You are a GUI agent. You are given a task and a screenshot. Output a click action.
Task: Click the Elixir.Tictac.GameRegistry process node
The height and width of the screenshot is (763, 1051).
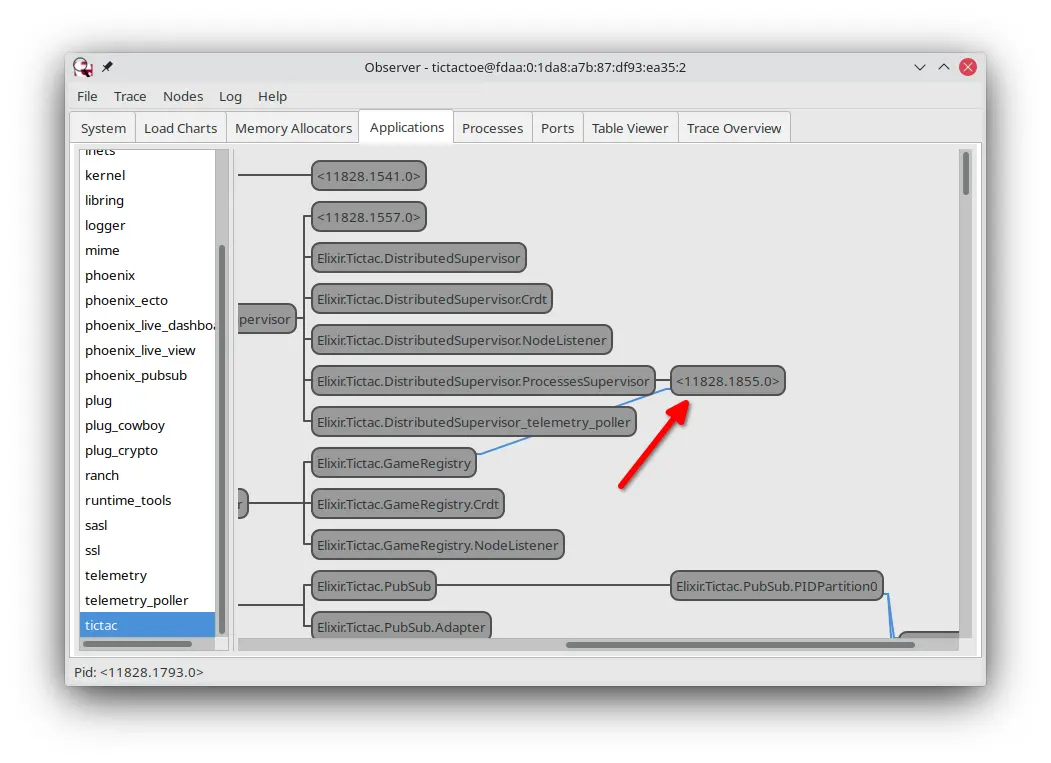coord(393,464)
